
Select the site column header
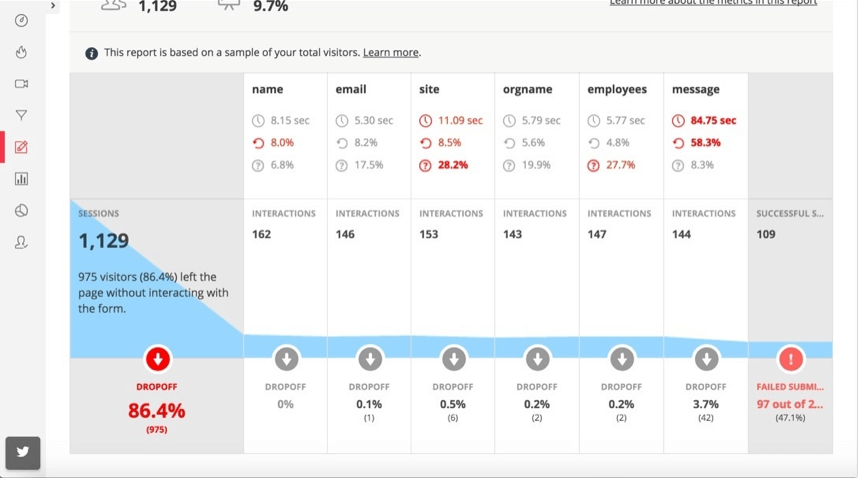(429, 89)
